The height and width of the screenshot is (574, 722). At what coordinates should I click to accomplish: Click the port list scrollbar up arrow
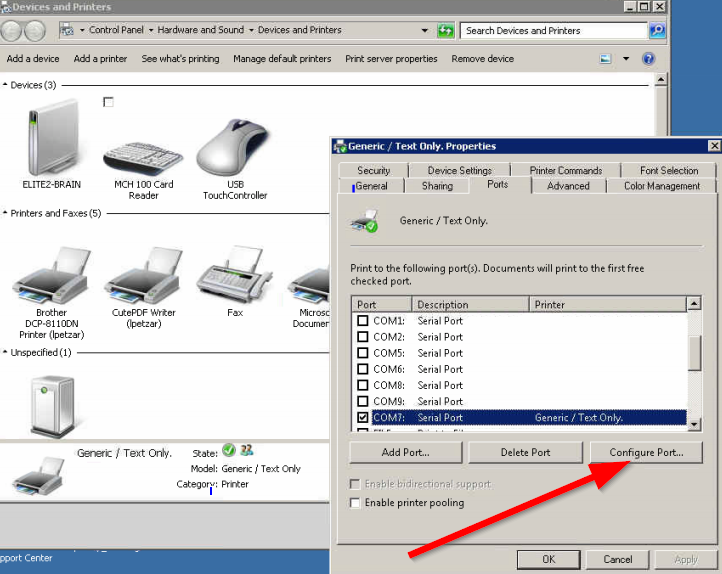pyautogui.click(x=694, y=303)
